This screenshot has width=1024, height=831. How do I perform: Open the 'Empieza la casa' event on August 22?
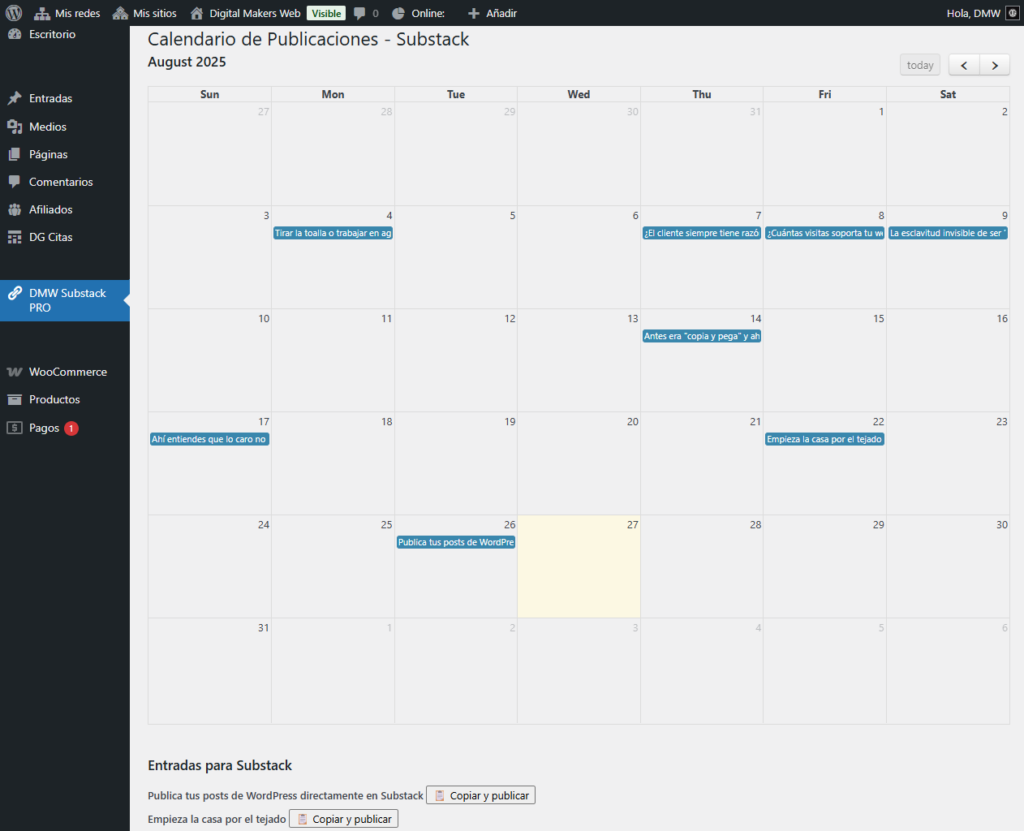825,439
